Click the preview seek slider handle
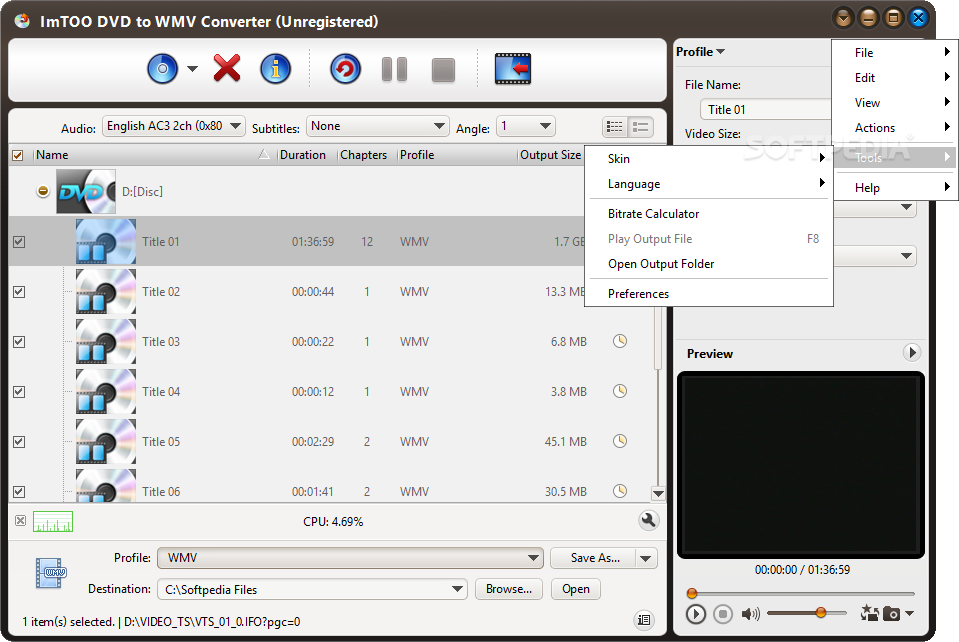 point(692,593)
